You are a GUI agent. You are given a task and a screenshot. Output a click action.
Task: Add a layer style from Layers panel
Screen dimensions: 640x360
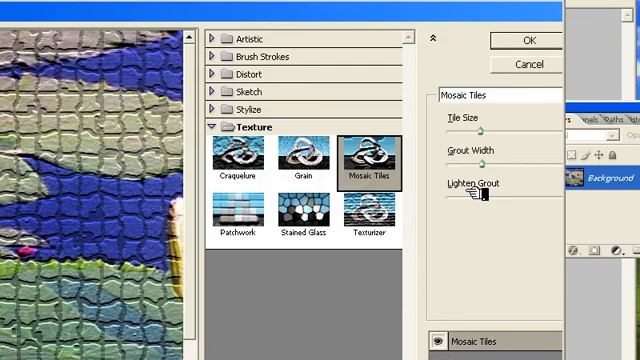click(x=573, y=250)
